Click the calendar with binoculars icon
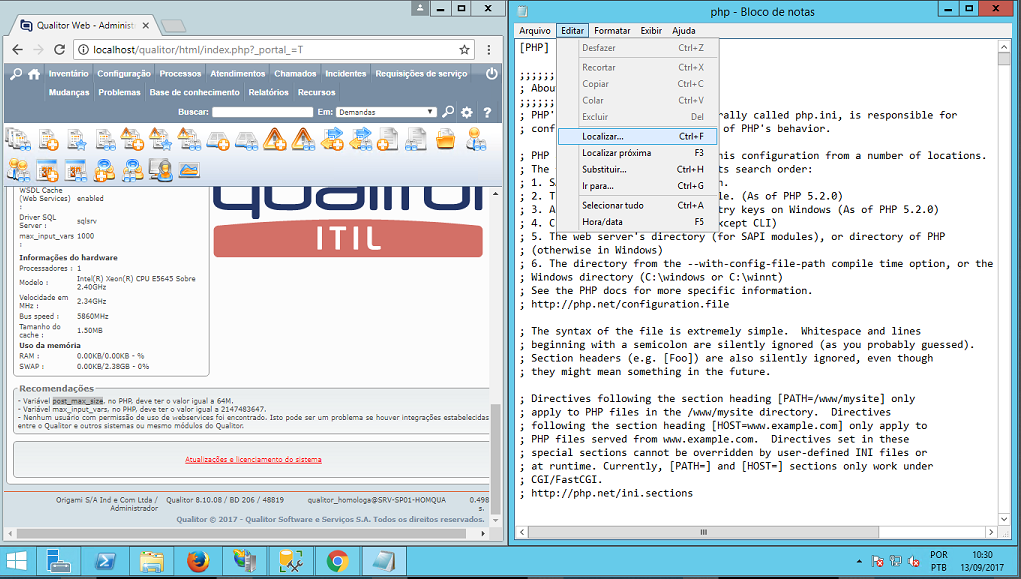Image resolution: width=1021 pixels, height=579 pixels. click(x=76, y=170)
